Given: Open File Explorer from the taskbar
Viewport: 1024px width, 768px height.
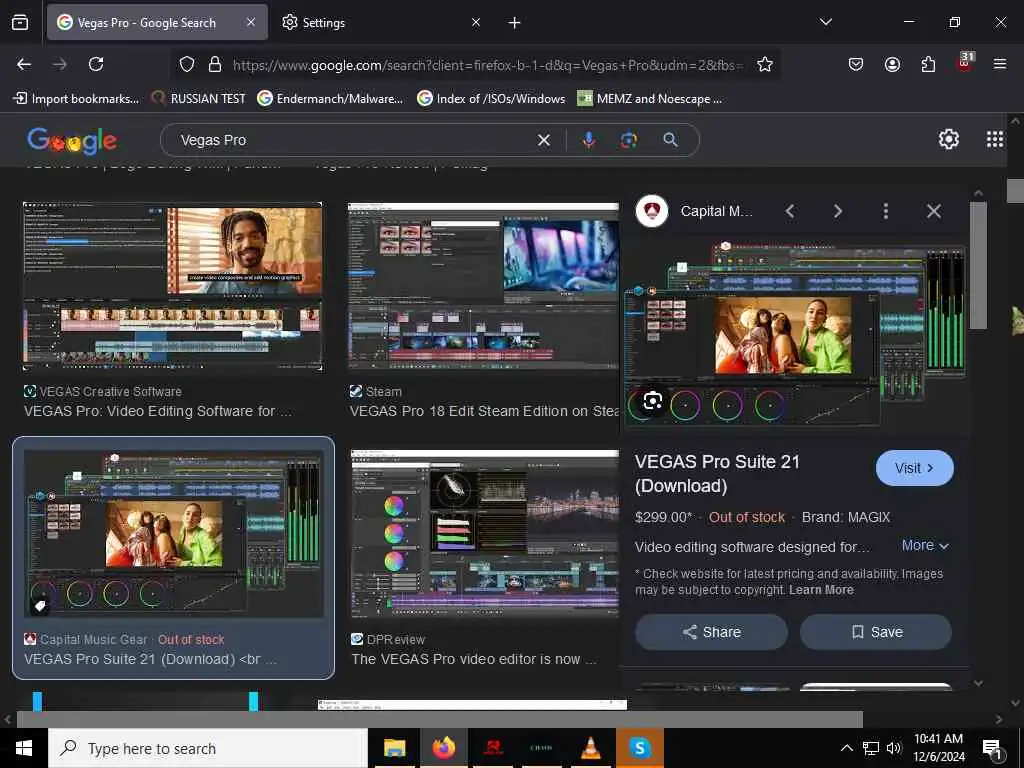Looking at the screenshot, I should 394,748.
